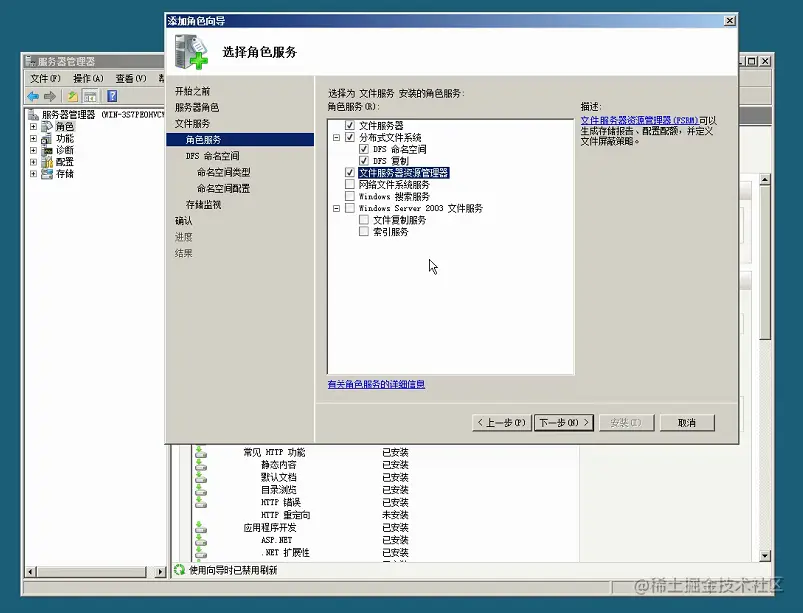
Task: Click the vertical scrollbar down arrow in Server Manager
Action: coord(765,556)
